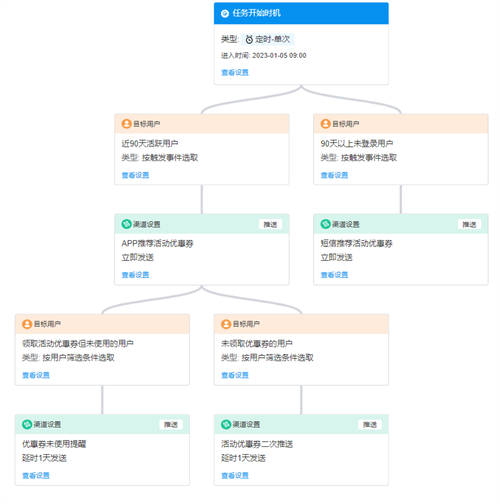Click the 推送 tag on 优惠券未使用提醒 node
500x504 pixels.
[x=171, y=425]
